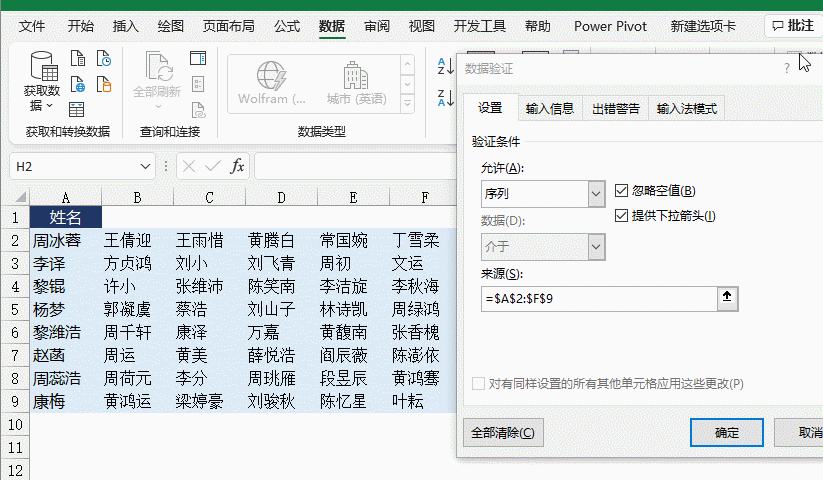823x480 pixels.
Task: Open the 文件 menu tab
Action: click(32, 26)
